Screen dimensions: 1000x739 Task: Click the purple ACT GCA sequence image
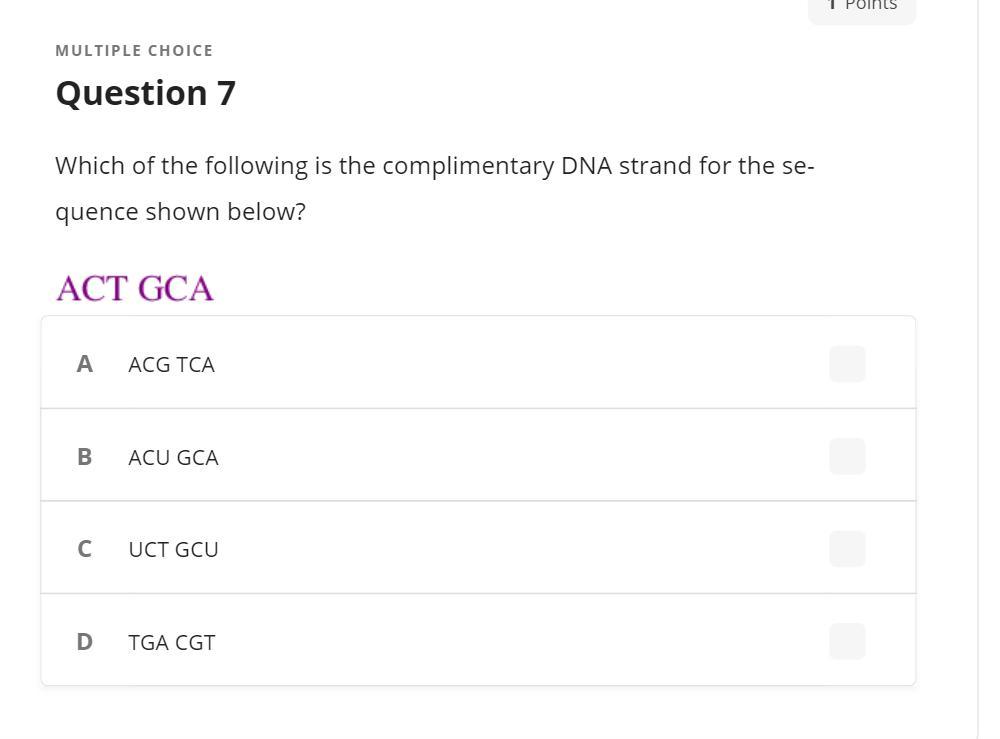pyautogui.click(x=135, y=289)
